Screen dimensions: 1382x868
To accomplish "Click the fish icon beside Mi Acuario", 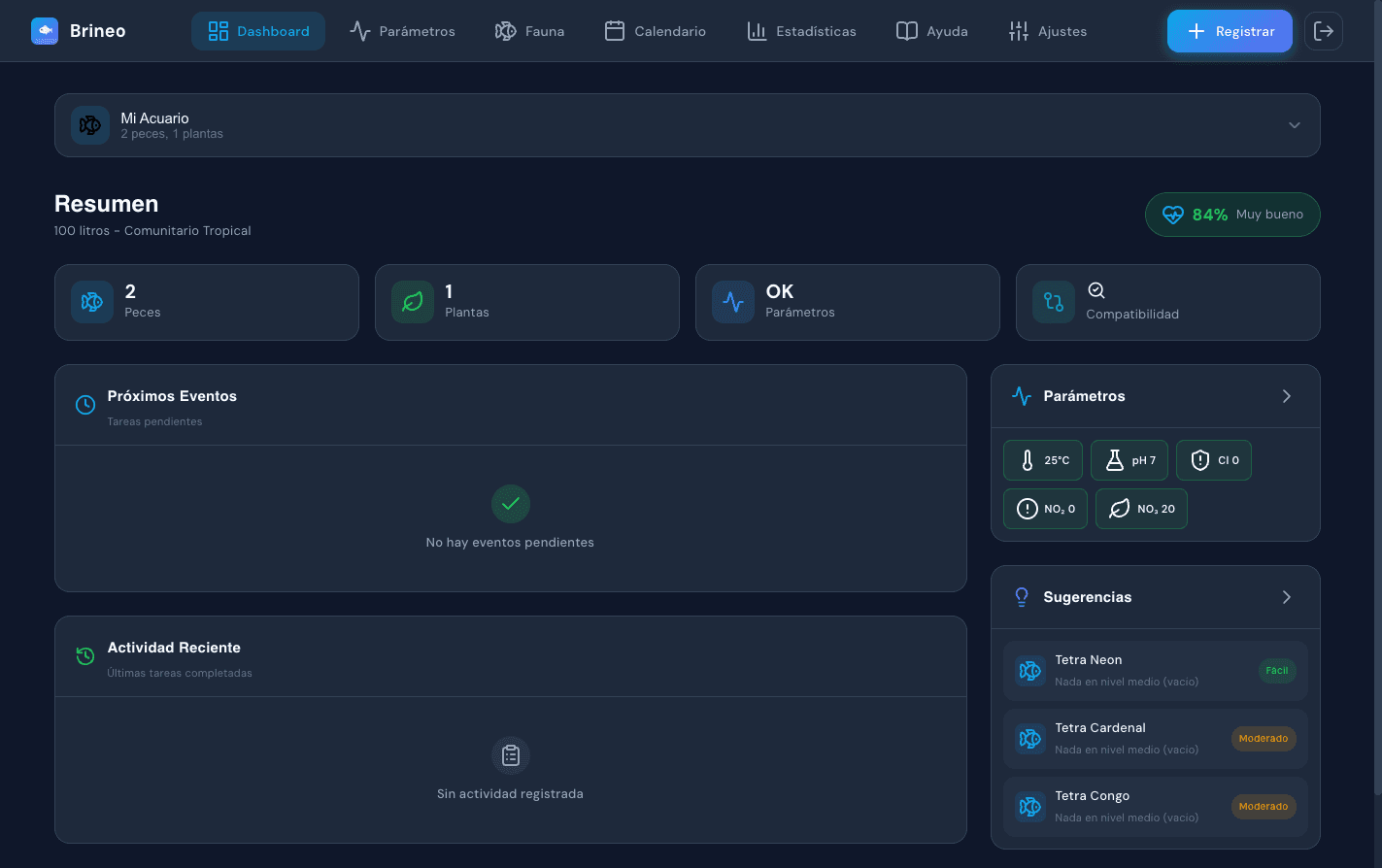I will (90, 125).
